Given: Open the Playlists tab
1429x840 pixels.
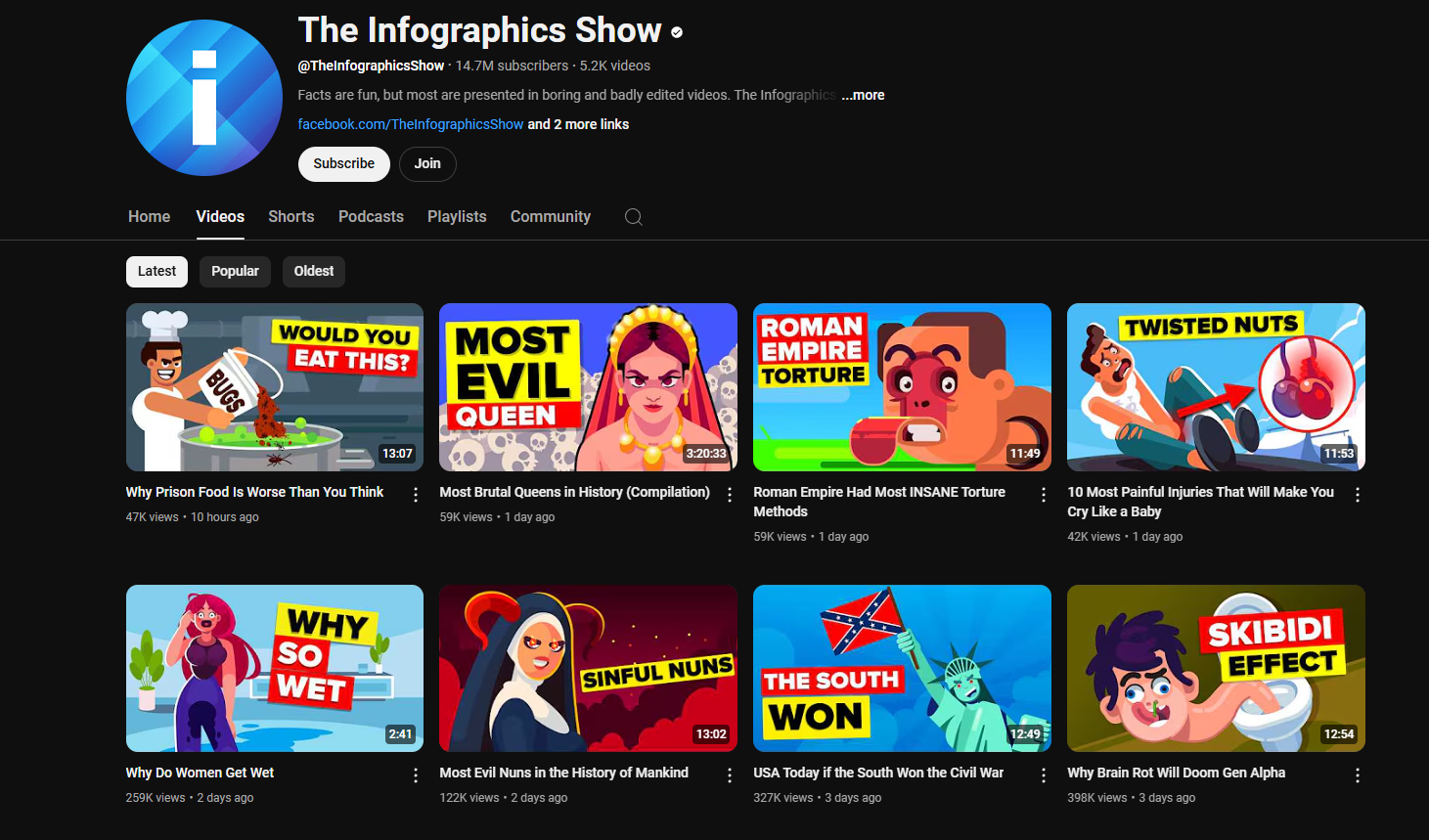Looking at the screenshot, I should tap(457, 217).
